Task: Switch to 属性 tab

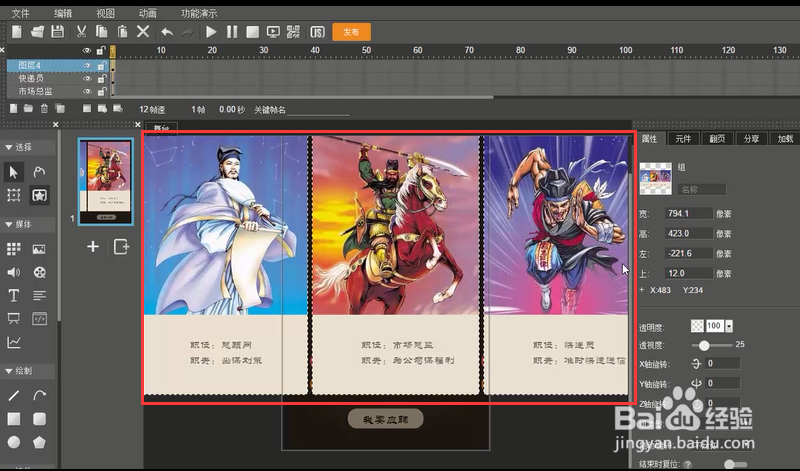Action: coord(649,139)
